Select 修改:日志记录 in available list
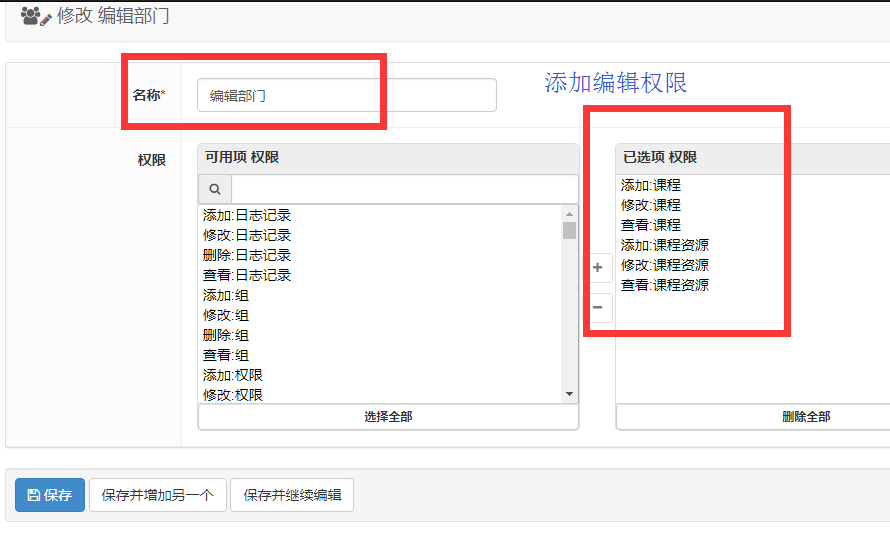This screenshot has height=538, width=890. pos(247,235)
